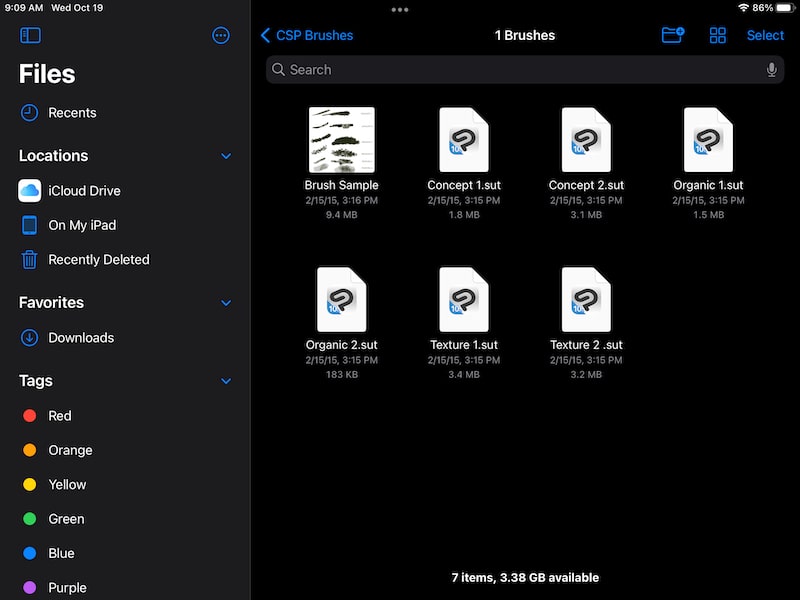Click the "Texture 1.sut" file name label
This screenshot has height=600, width=800.
pyautogui.click(x=464, y=345)
